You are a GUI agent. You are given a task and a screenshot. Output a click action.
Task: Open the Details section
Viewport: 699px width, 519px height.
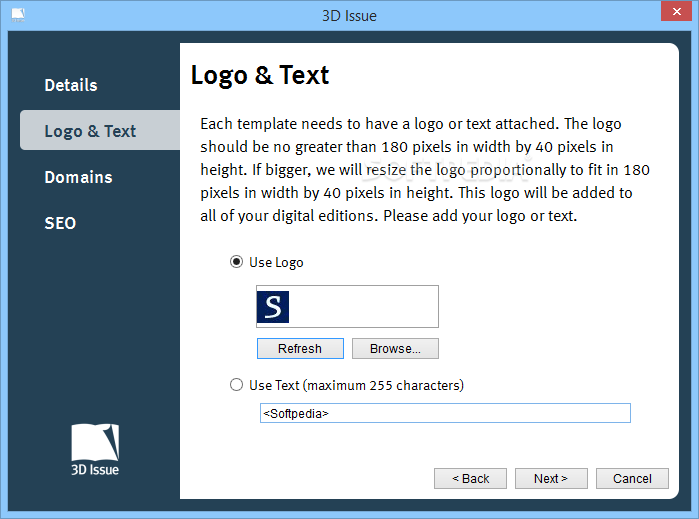71,85
